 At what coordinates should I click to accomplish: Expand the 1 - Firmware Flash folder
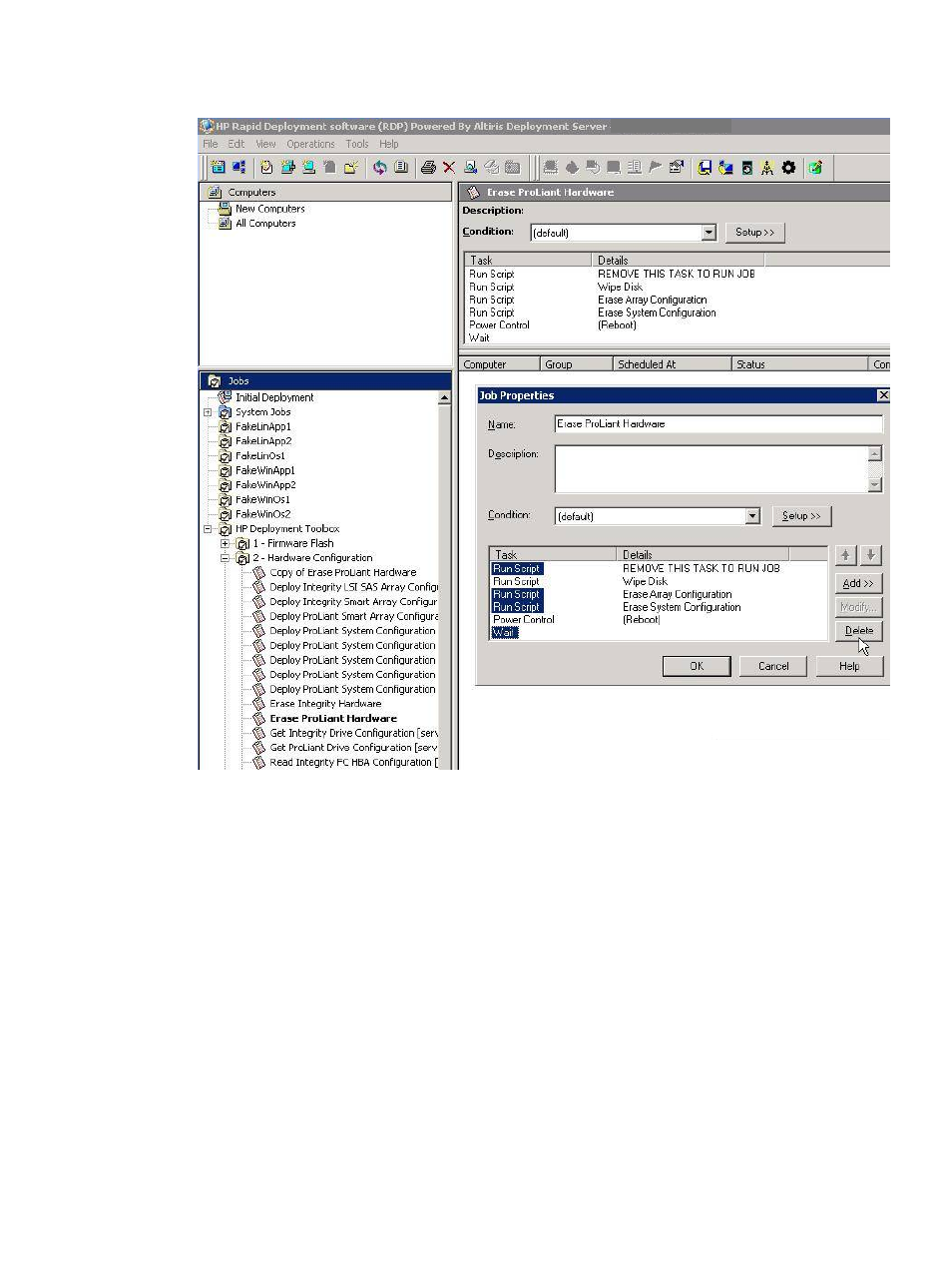coord(226,544)
